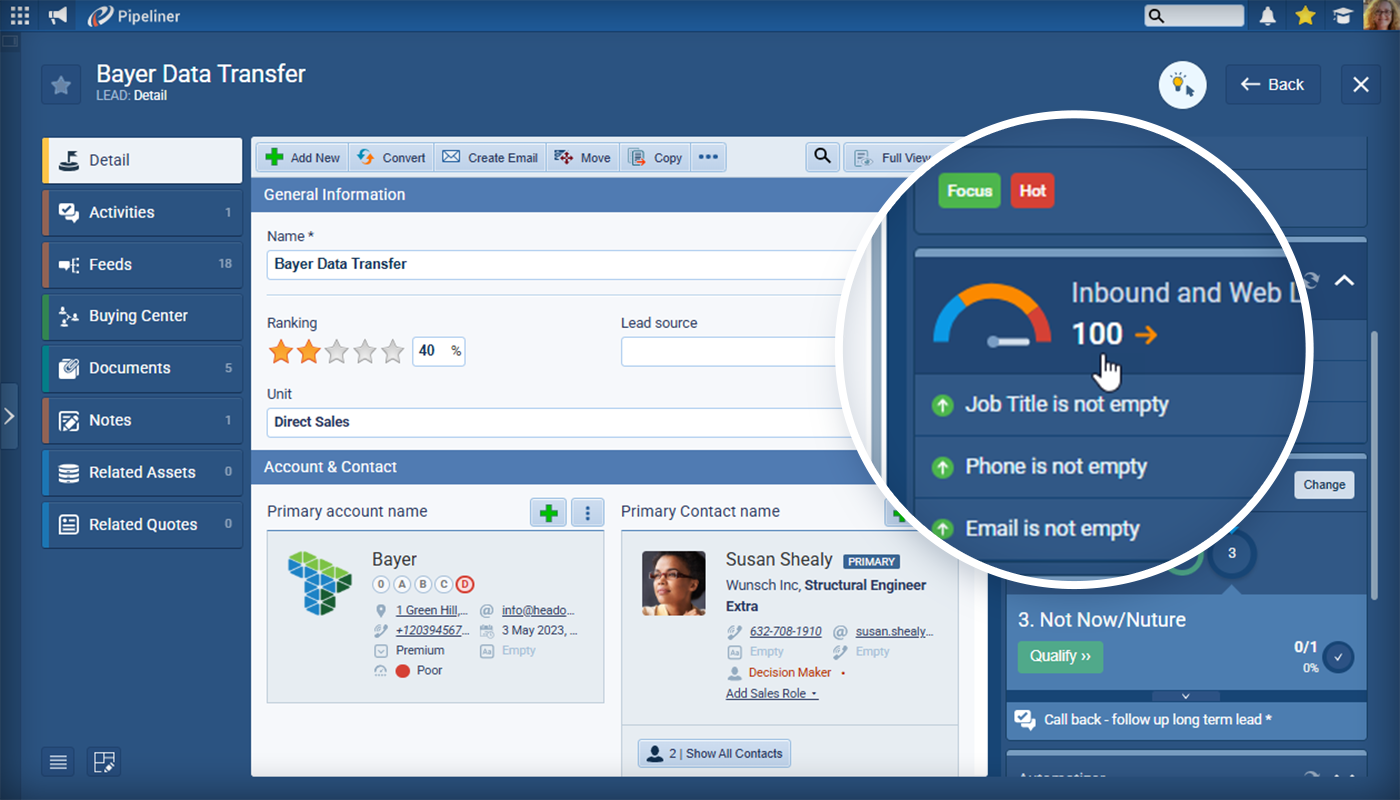Open the apps grid menu icon
1400x800 pixels.
(x=20, y=15)
